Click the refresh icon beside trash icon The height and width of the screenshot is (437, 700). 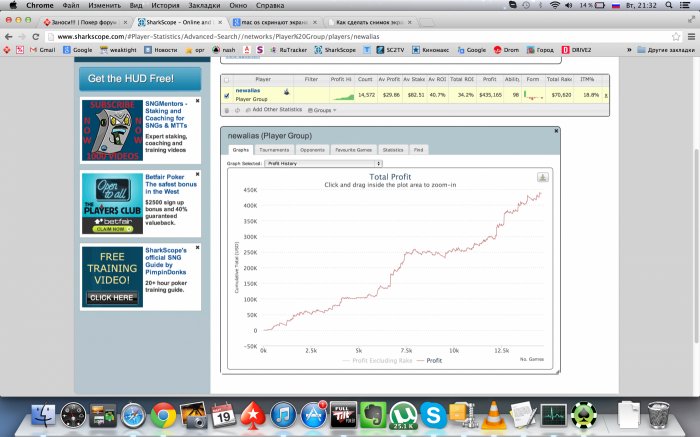click(x=237, y=110)
